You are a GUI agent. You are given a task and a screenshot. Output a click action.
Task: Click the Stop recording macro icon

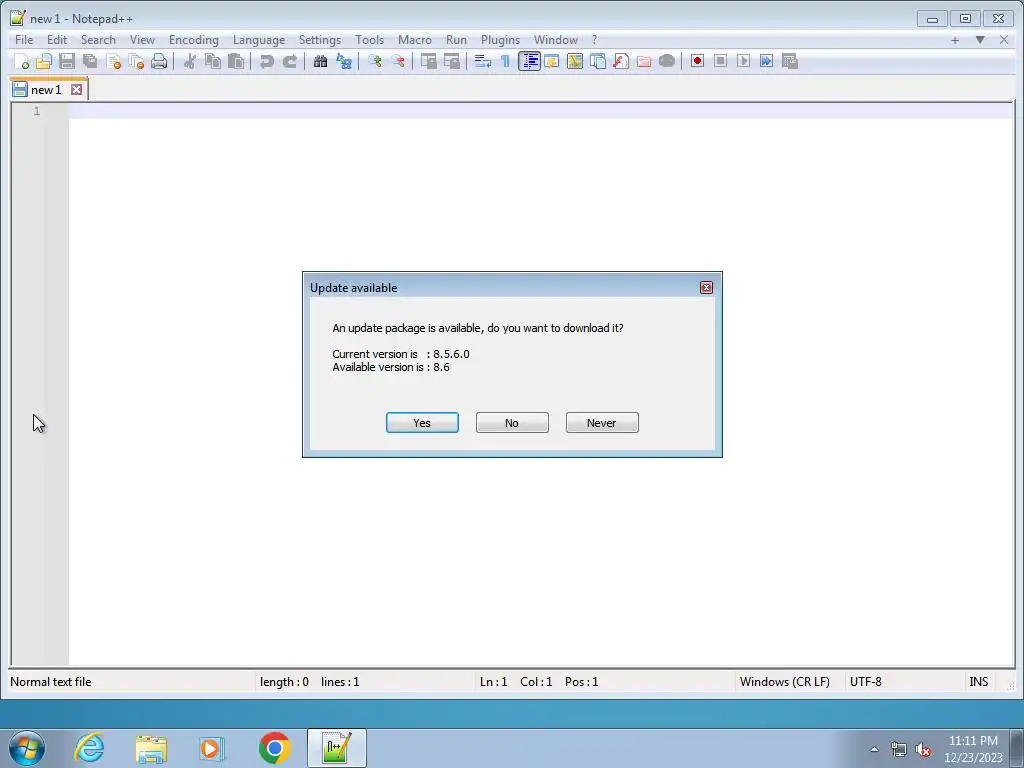tap(720, 61)
